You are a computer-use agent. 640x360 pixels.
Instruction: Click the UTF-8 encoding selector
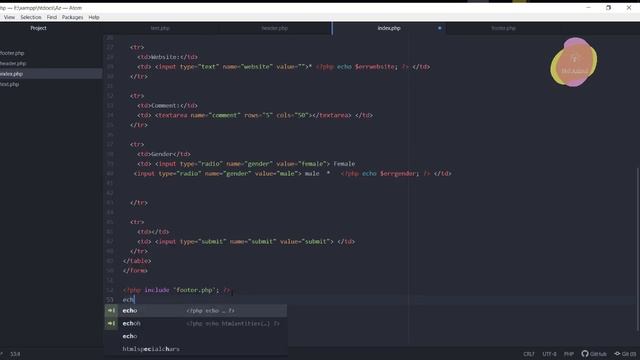pyautogui.click(x=549, y=354)
